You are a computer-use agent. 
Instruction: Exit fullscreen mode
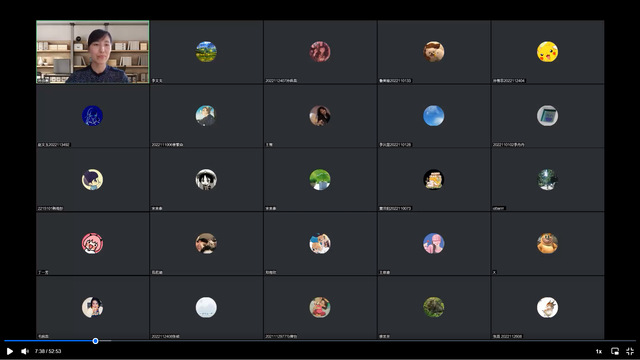pyautogui.click(x=630, y=351)
